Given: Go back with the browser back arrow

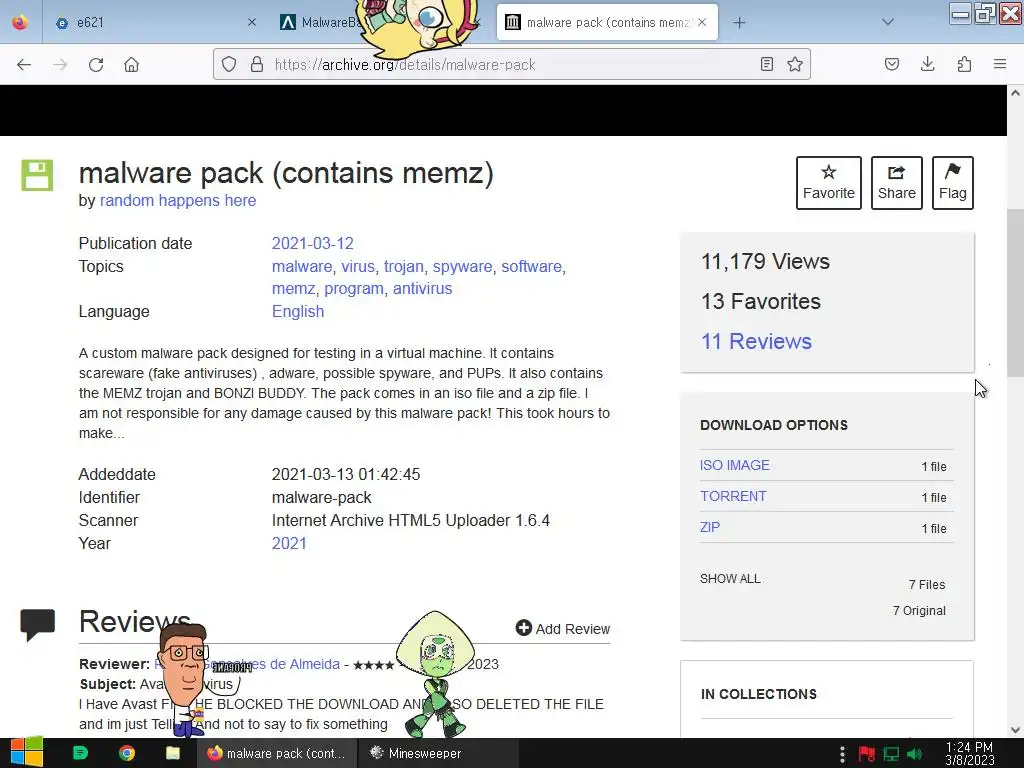Looking at the screenshot, I should pos(24,65).
